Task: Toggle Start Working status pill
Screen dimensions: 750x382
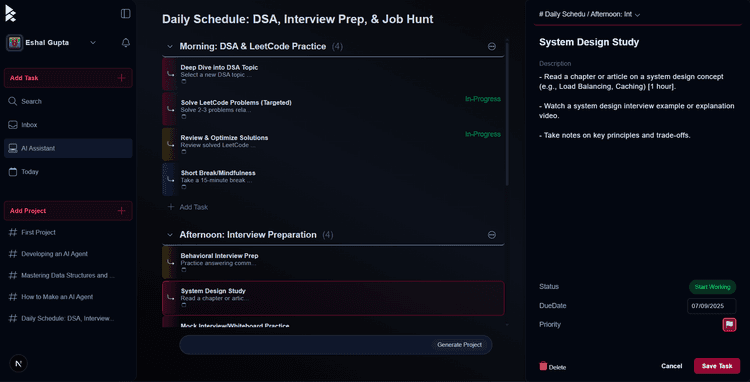Action: tap(712, 287)
